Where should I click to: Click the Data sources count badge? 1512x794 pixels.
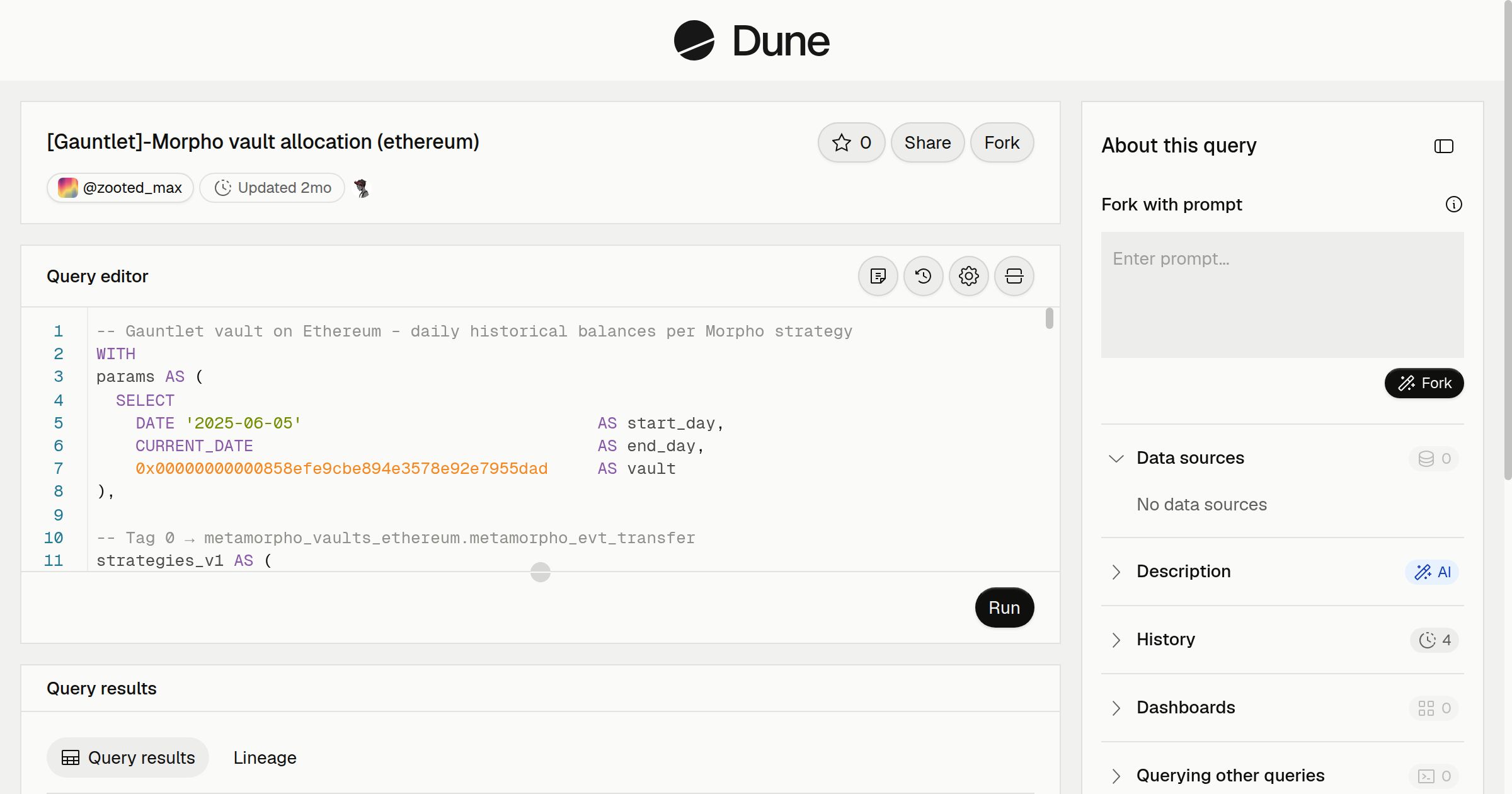pos(1434,458)
